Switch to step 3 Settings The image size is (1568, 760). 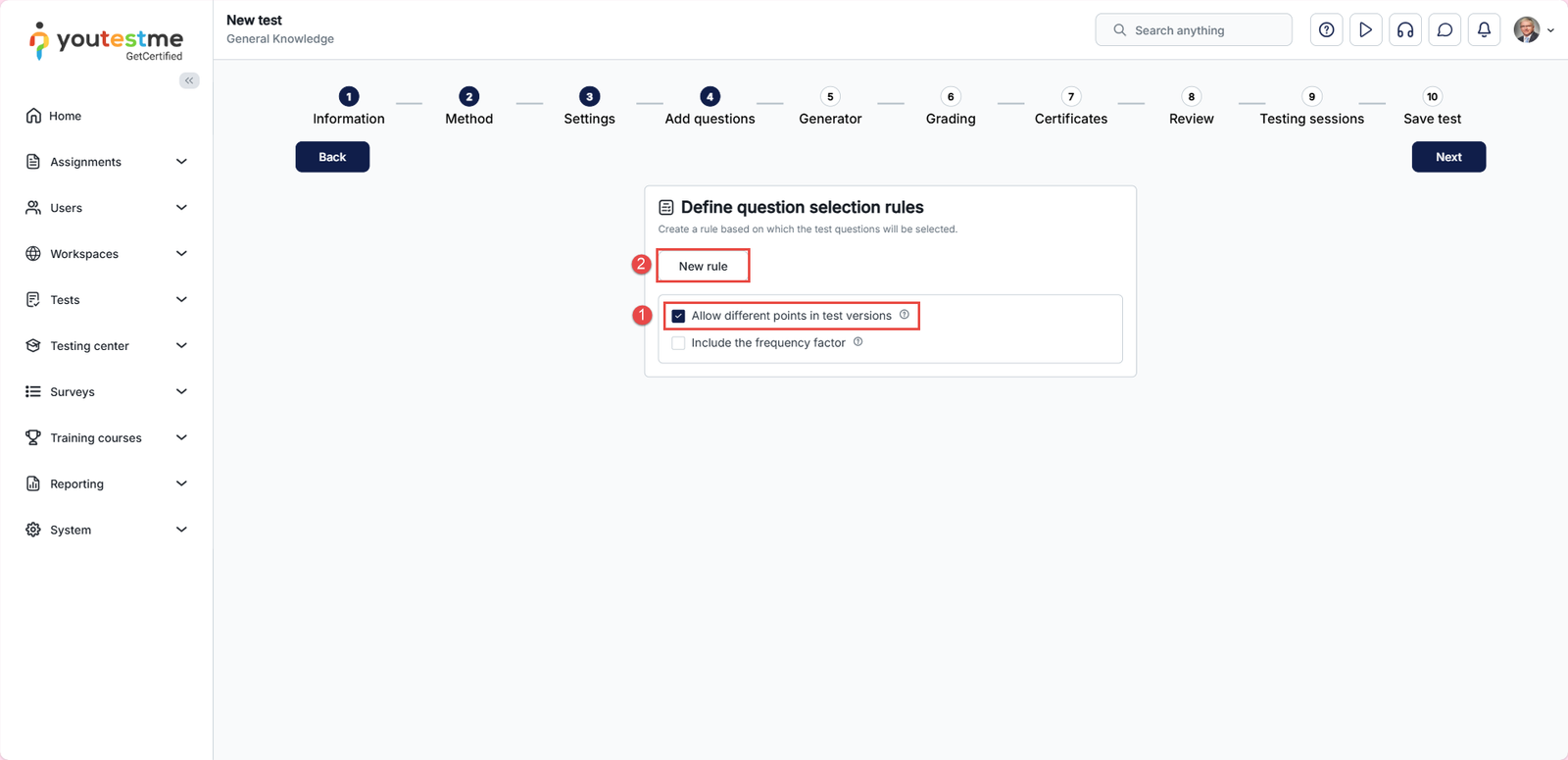click(589, 107)
